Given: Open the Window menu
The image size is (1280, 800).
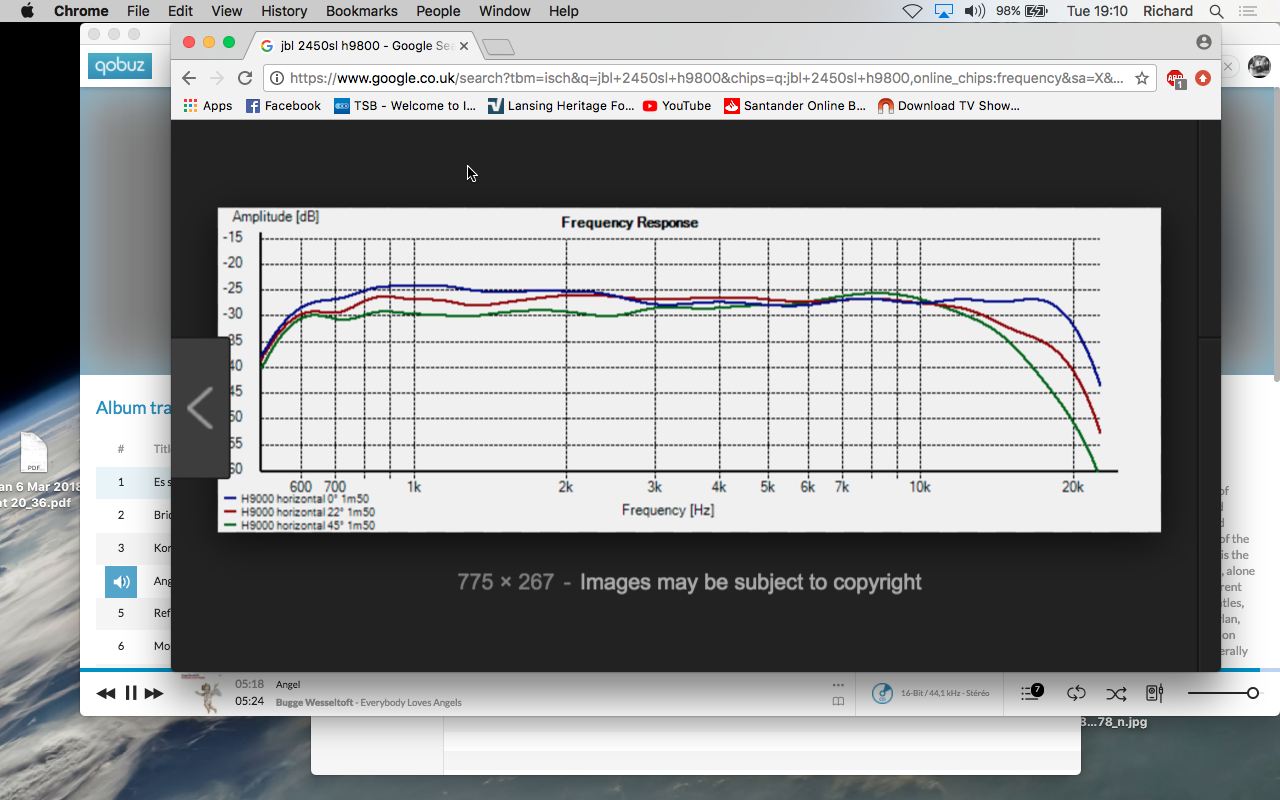Looking at the screenshot, I should 505,11.
